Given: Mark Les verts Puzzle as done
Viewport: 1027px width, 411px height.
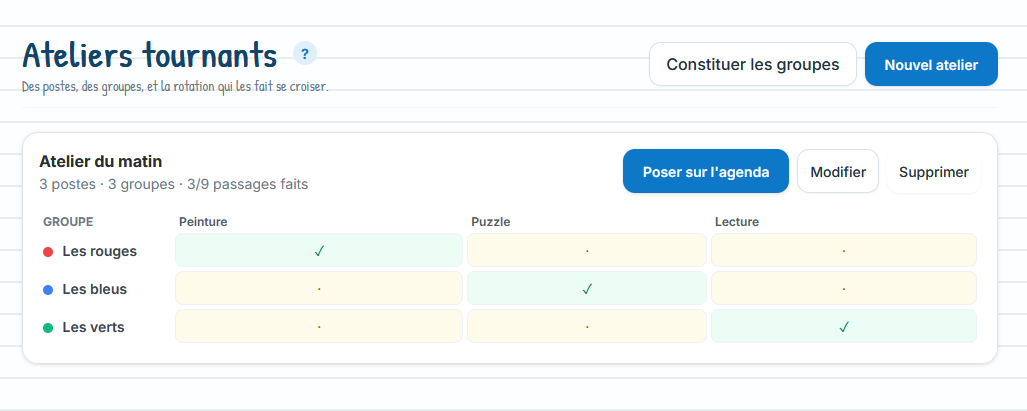Looking at the screenshot, I should [587, 326].
